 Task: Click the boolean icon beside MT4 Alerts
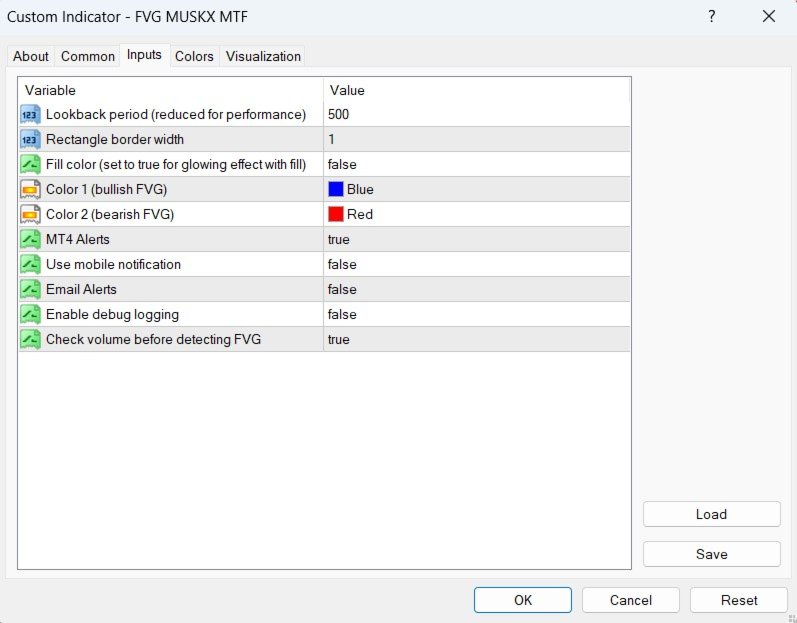tap(30, 239)
